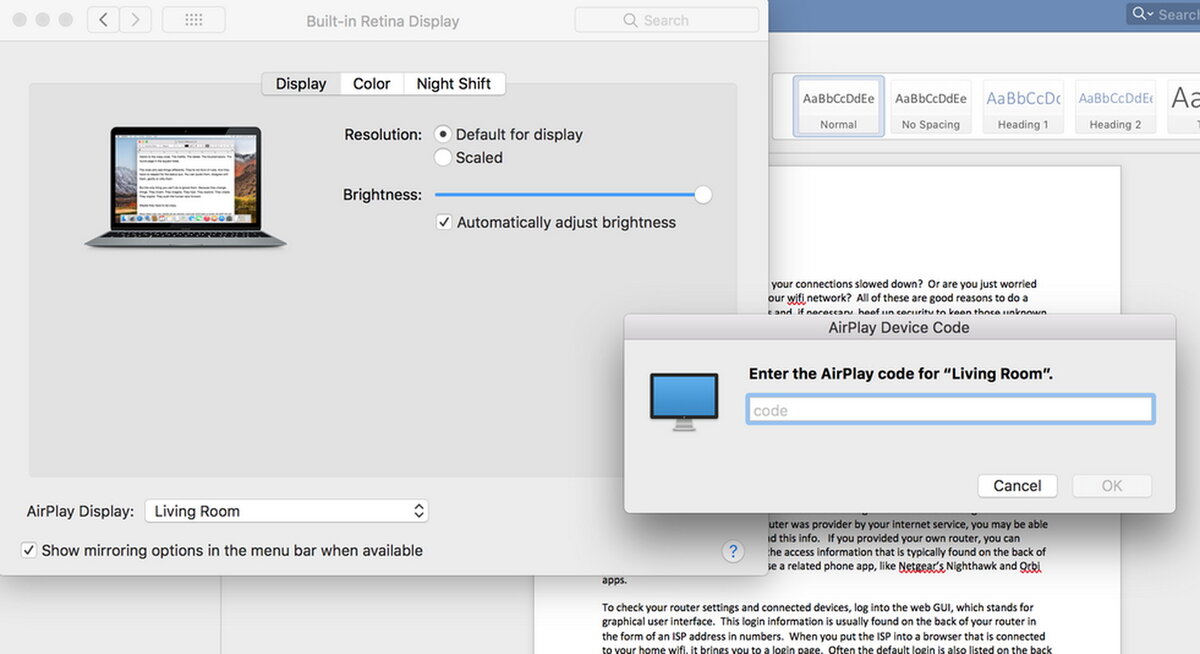Viewport: 1200px width, 654px height.
Task: Click "Built-in Retina Display" window title
Action: tap(383, 20)
